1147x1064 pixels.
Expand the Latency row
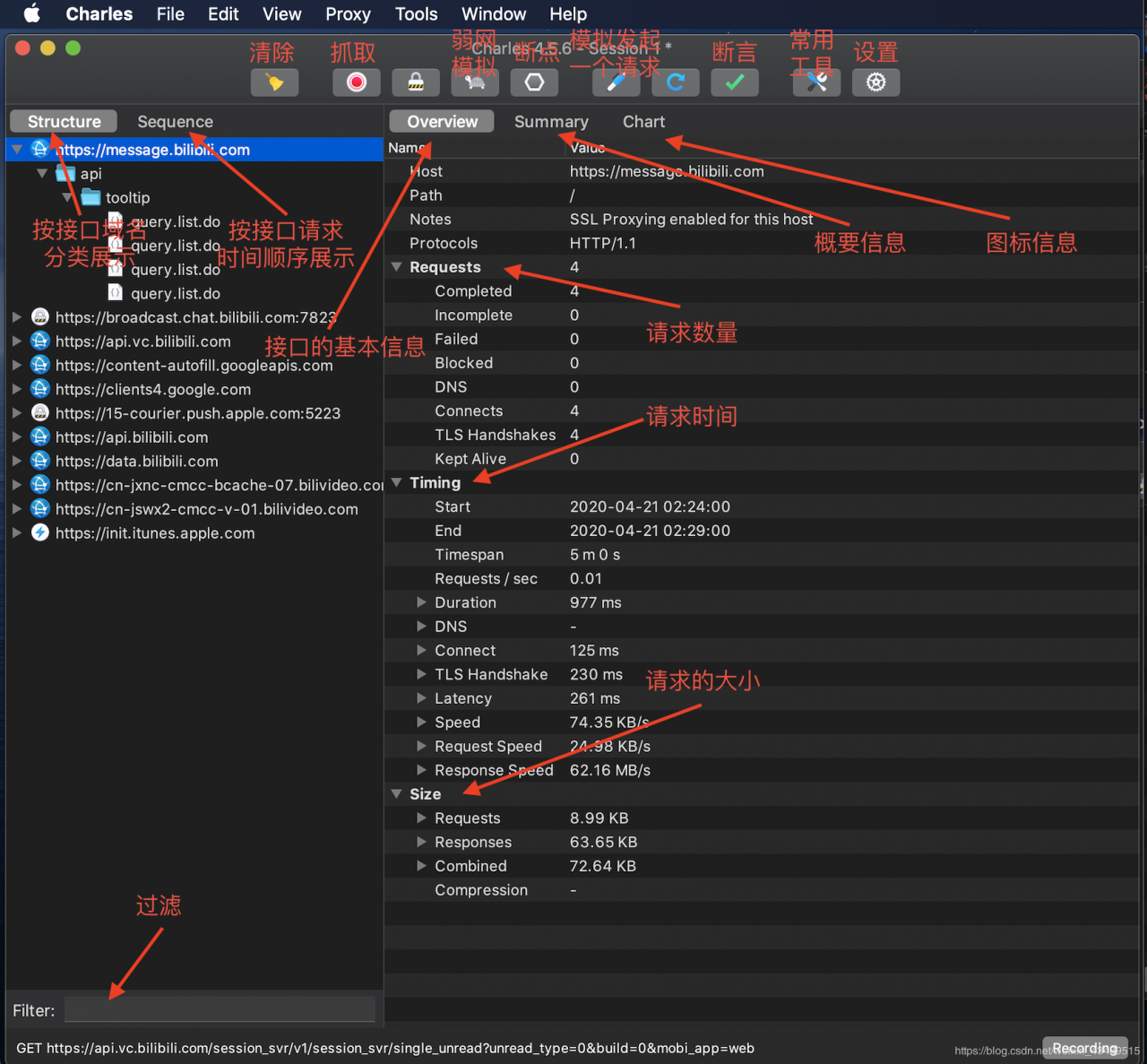point(421,698)
